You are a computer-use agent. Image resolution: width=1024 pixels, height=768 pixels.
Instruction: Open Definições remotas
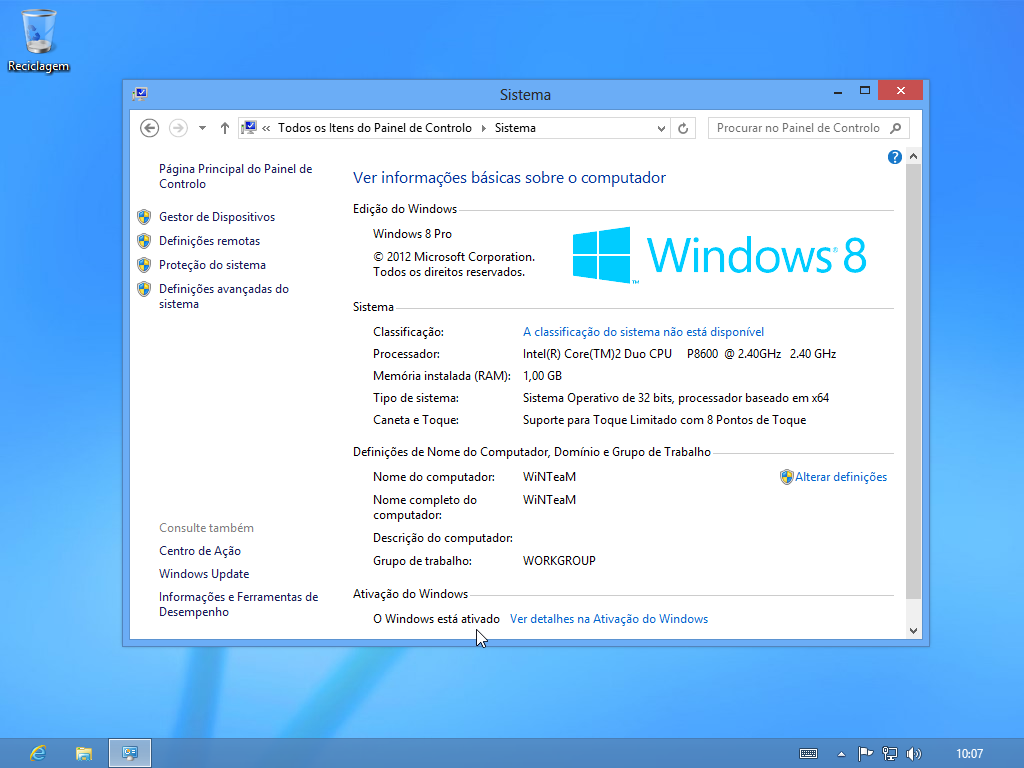pyautogui.click(x=210, y=241)
